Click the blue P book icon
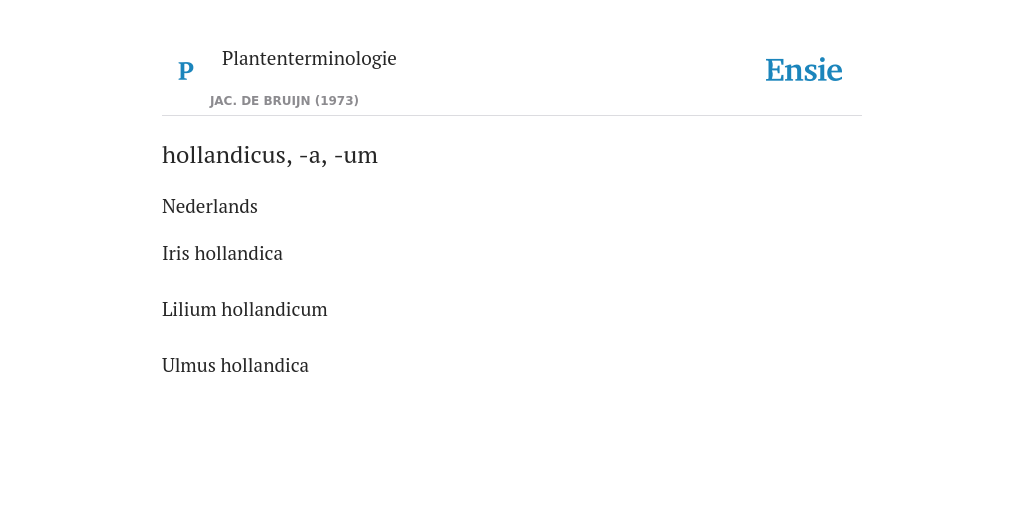The image size is (1024, 512). click(185, 71)
